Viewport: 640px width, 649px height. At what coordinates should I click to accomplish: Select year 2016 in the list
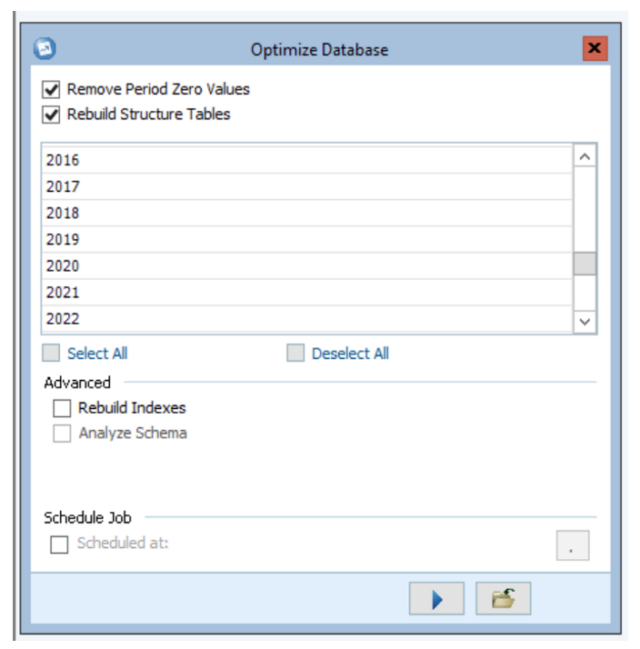pyautogui.click(x=307, y=160)
